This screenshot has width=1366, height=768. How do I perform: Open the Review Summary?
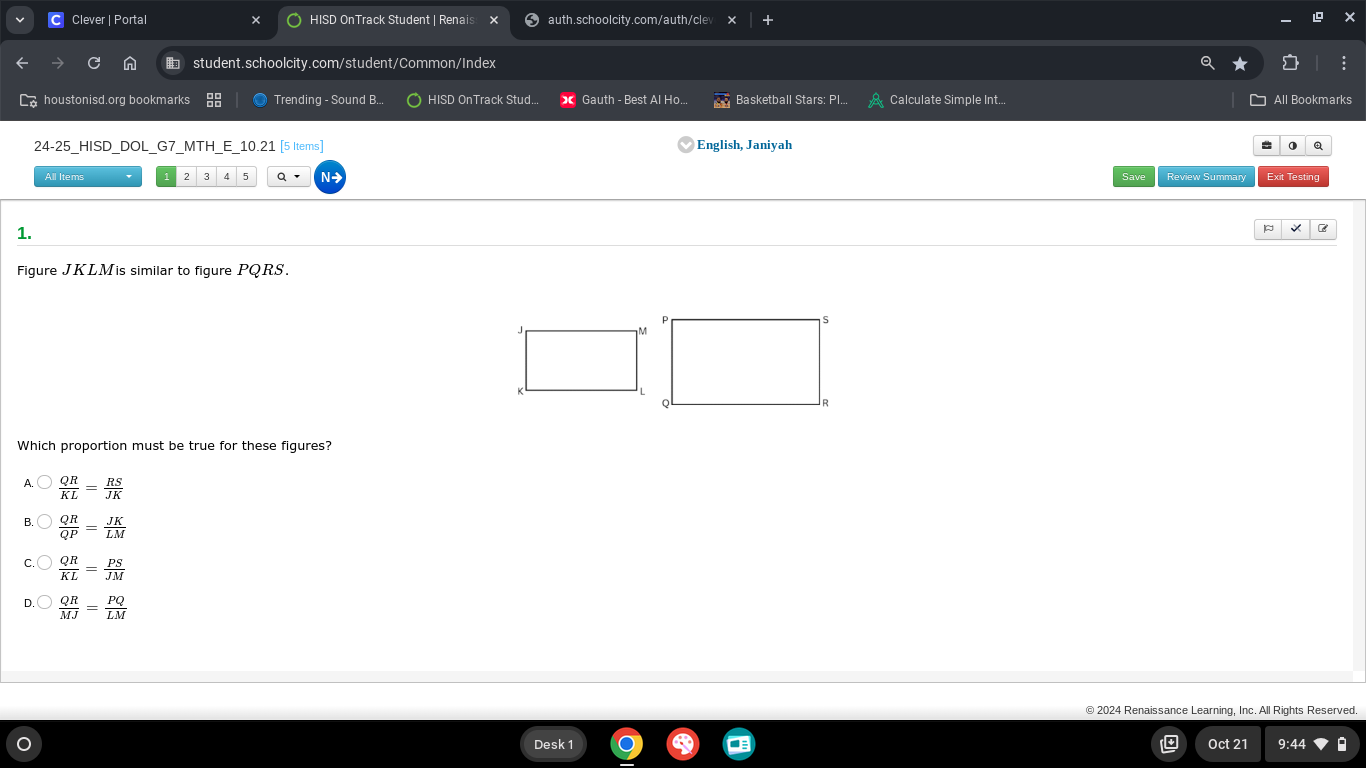1206,177
